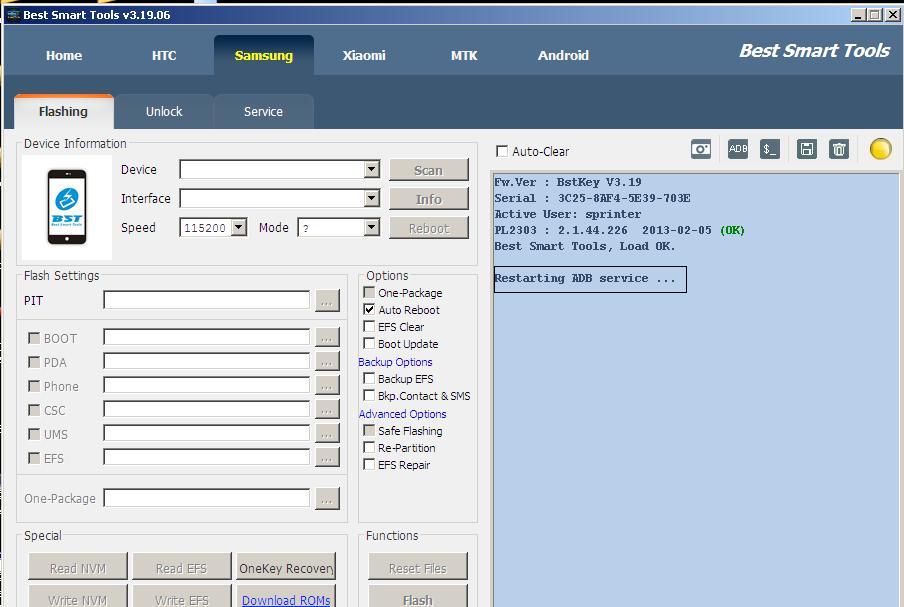Screen dimensions: 904x607
Task: Click the yellow status indicator circle
Action: 880,149
